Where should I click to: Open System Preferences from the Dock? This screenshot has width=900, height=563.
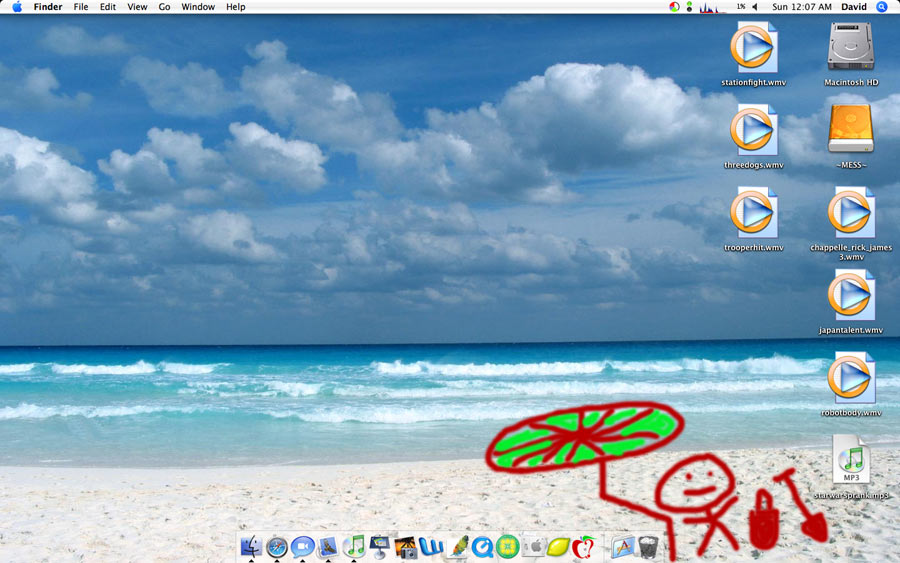tap(533, 547)
